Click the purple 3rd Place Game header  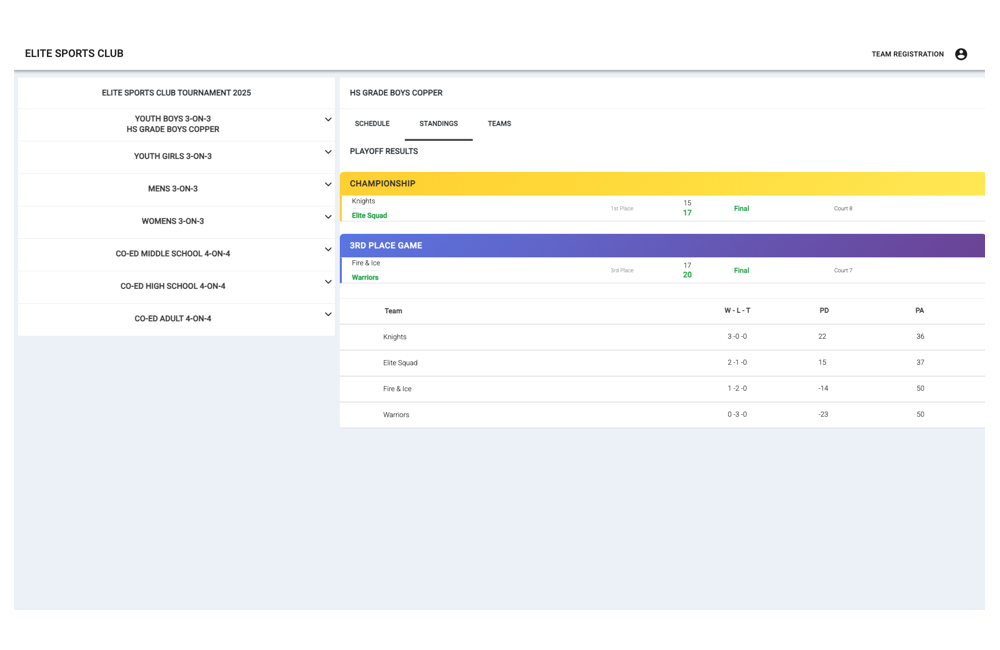tap(660, 246)
